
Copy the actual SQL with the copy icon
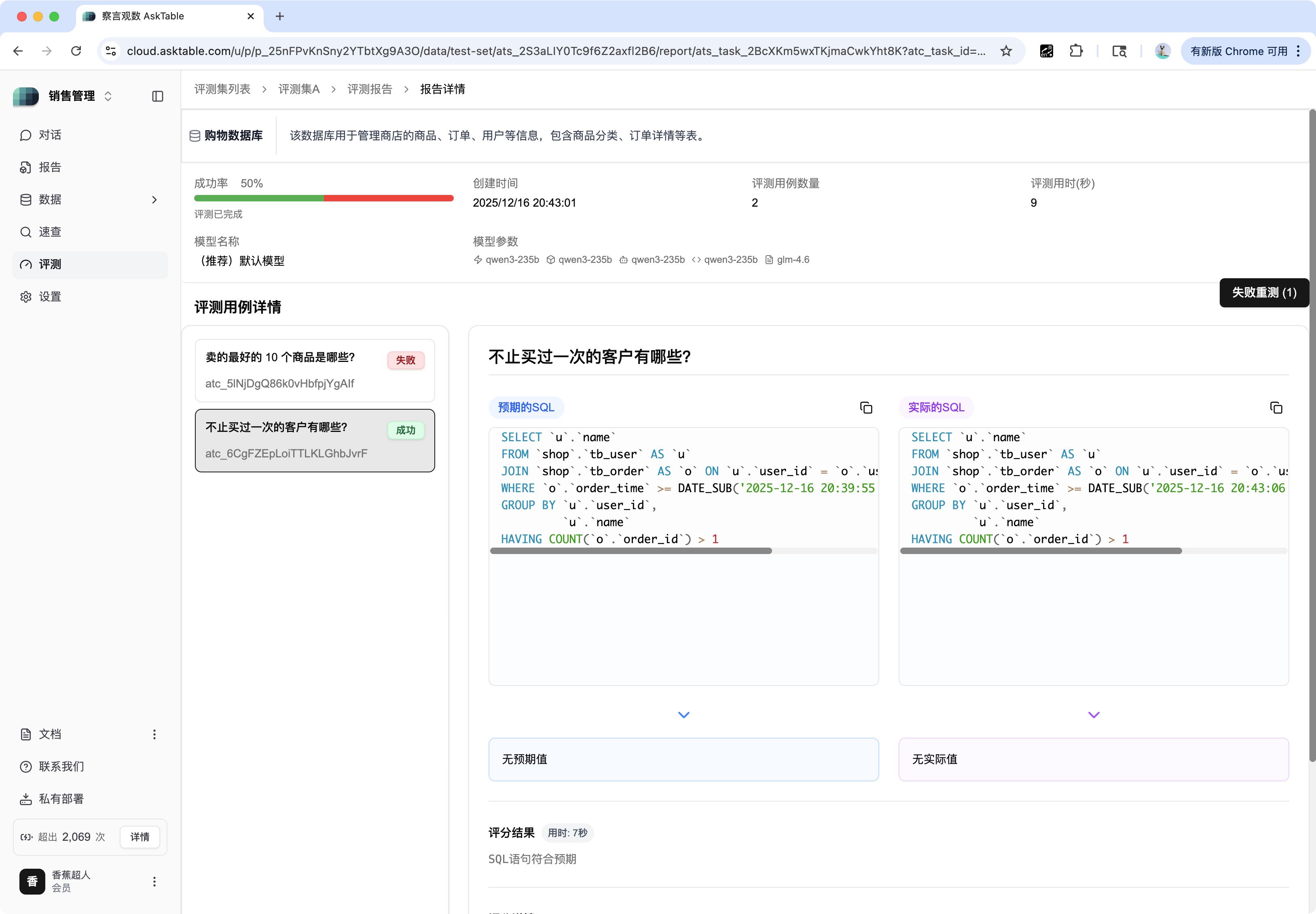(x=1276, y=408)
